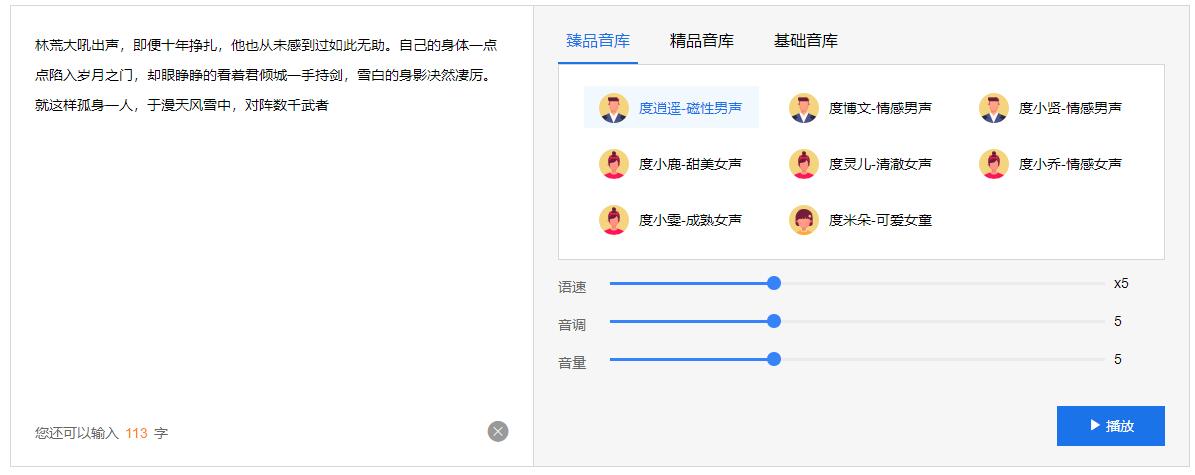Screen dimensions: 1195x475
Task: Choose voice 度灵儿-清澈女声
Action: pyautogui.click(x=860, y=164)
